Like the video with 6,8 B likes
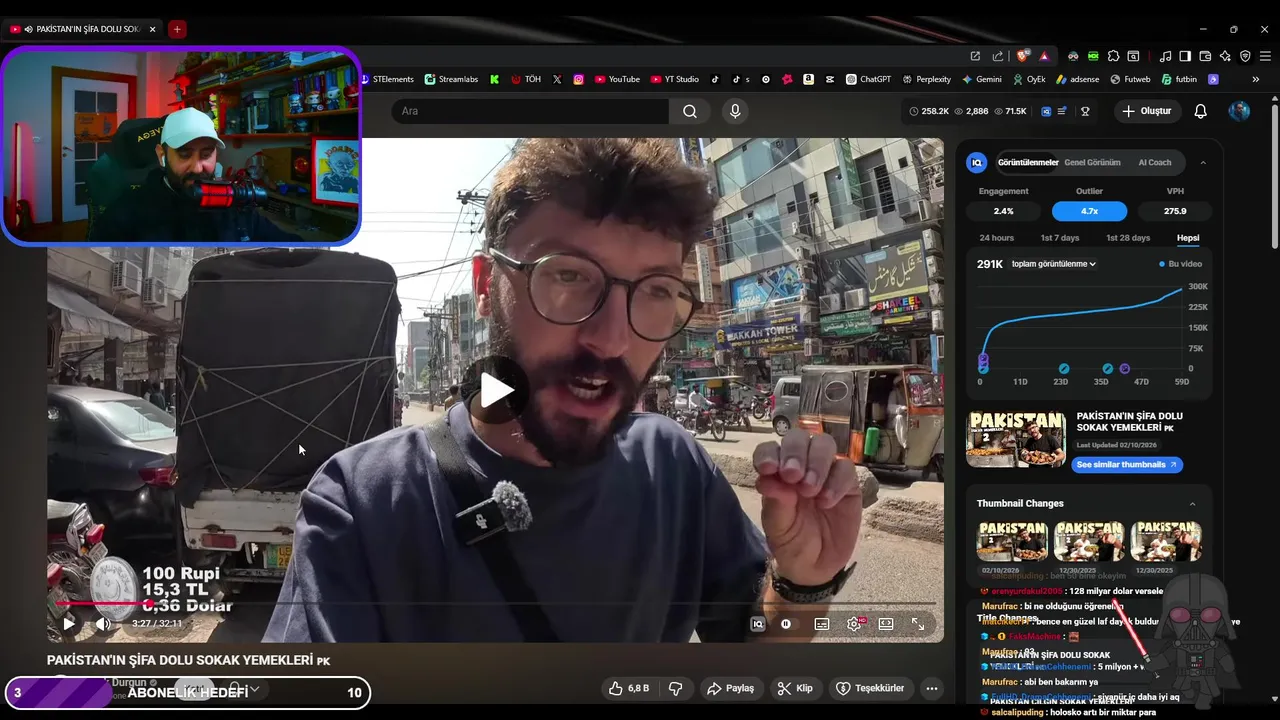The height and width of the screenshot is (720, 1280). pyautogui.click(x=630, y=688)
